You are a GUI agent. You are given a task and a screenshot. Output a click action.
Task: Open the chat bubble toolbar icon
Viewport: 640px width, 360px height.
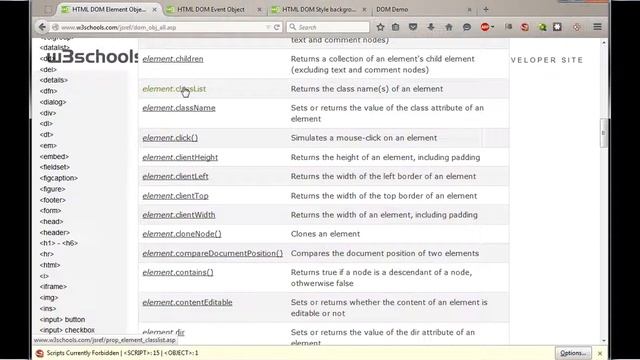467,27
